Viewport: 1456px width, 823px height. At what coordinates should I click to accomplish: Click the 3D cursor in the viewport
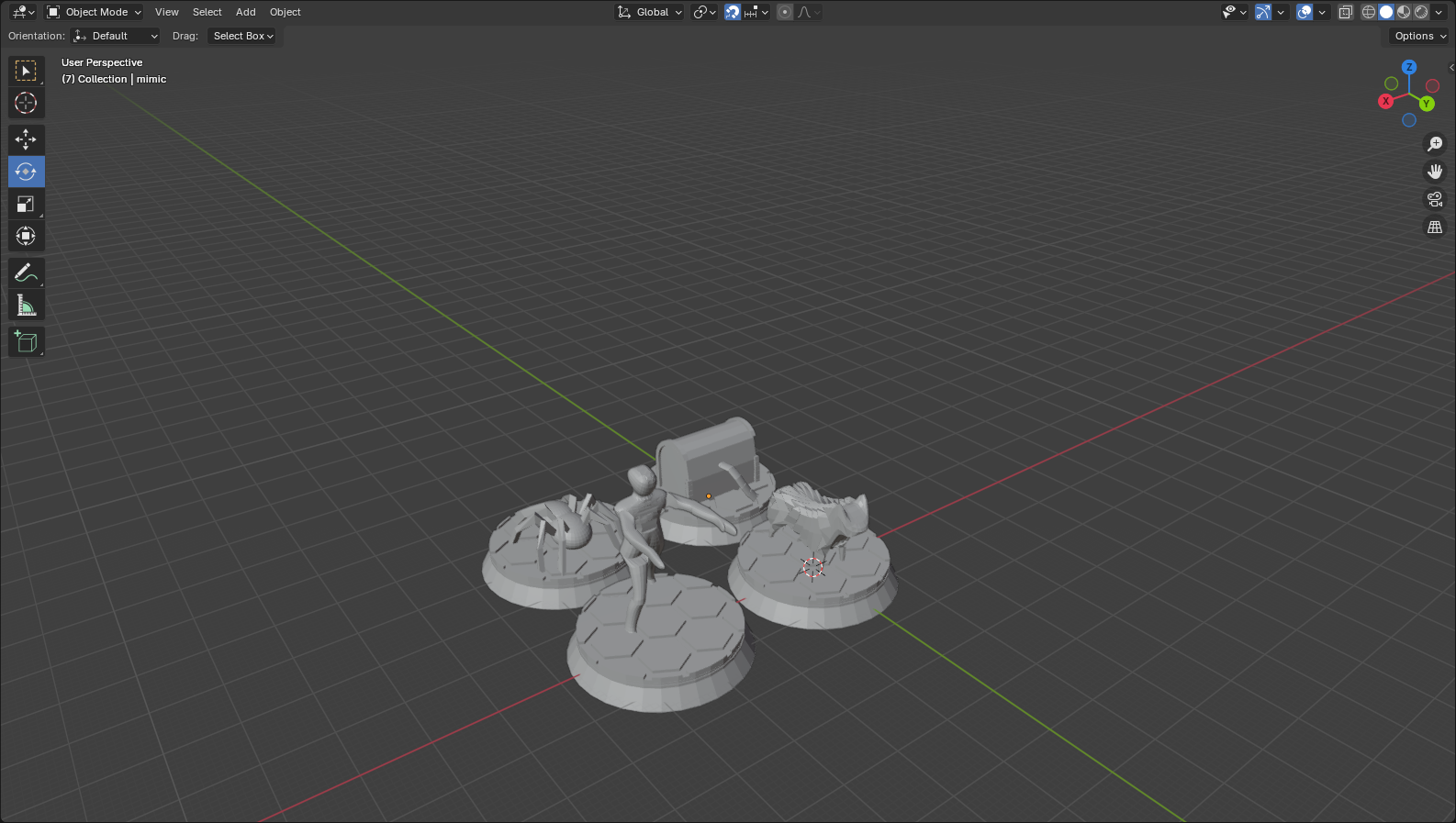(812, 568)
